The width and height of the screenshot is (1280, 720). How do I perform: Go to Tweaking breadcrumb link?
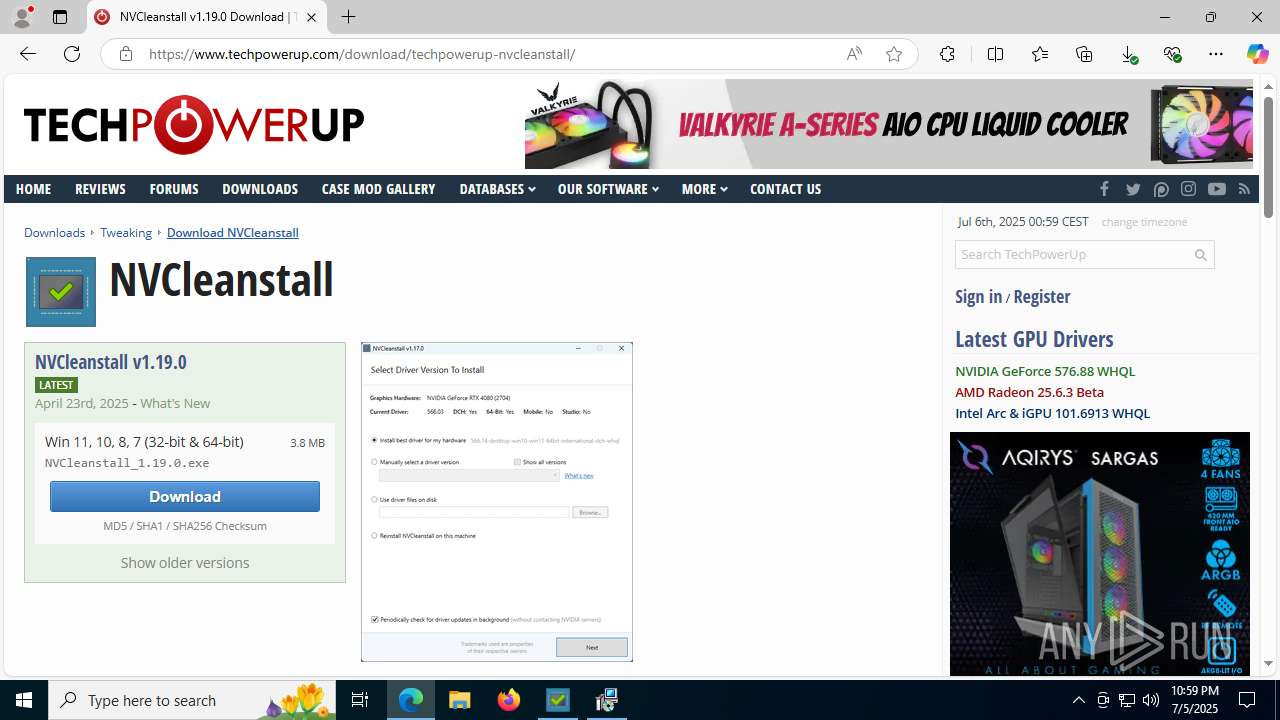pyautogui.click(x=126, y=232)
